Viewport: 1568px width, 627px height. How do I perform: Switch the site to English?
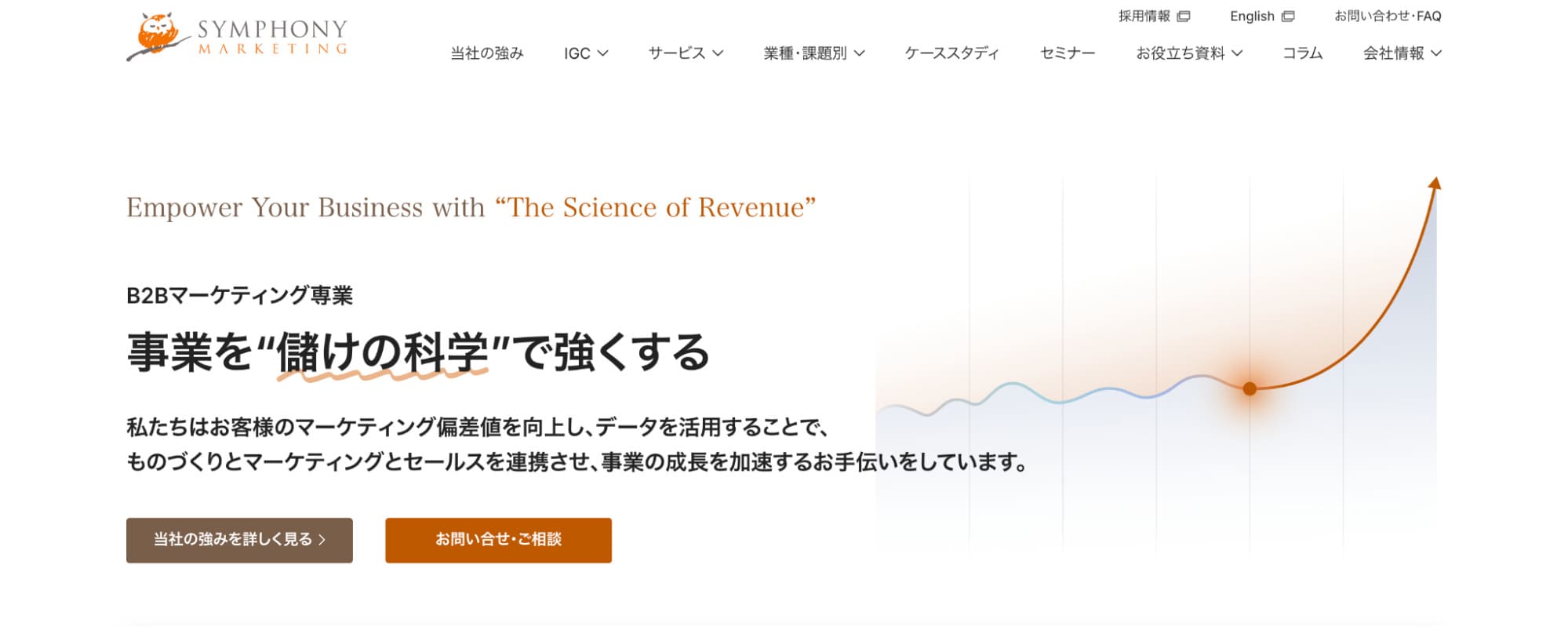click(x=1252, y=16)
